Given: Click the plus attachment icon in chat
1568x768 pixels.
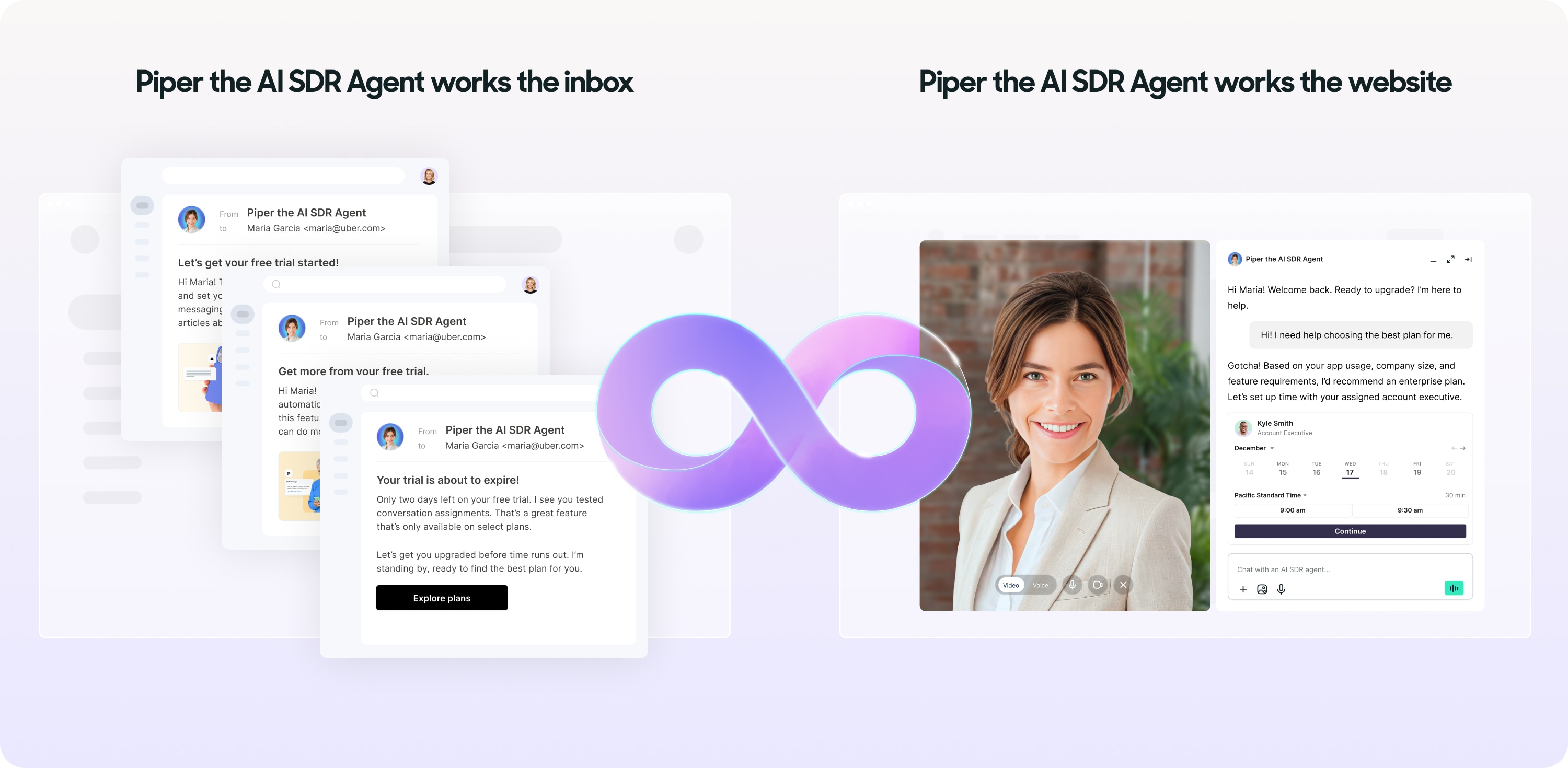Looking at the screenshot, I should coord(1243,589).
